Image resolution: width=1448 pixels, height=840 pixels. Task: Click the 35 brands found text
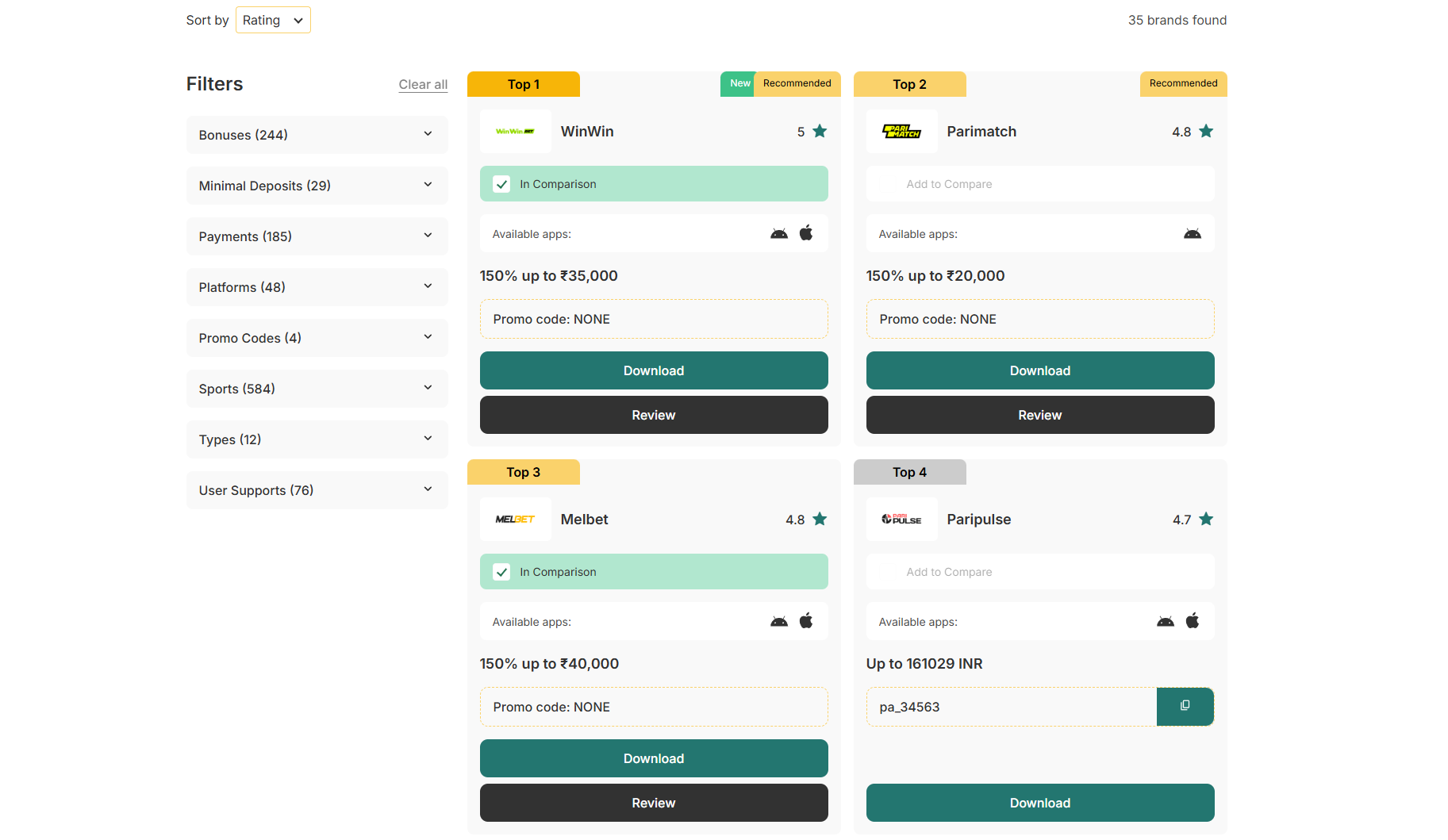pyautogui.click(x=1177, y=20)
